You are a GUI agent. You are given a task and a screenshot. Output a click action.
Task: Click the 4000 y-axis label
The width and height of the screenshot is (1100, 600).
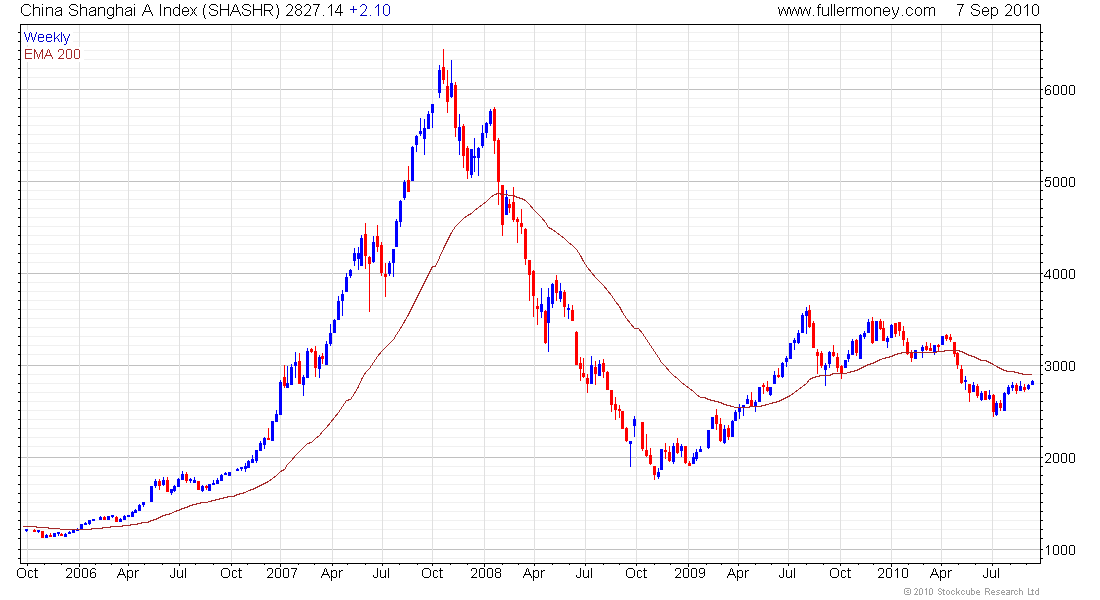click(x=1060, y=274)
